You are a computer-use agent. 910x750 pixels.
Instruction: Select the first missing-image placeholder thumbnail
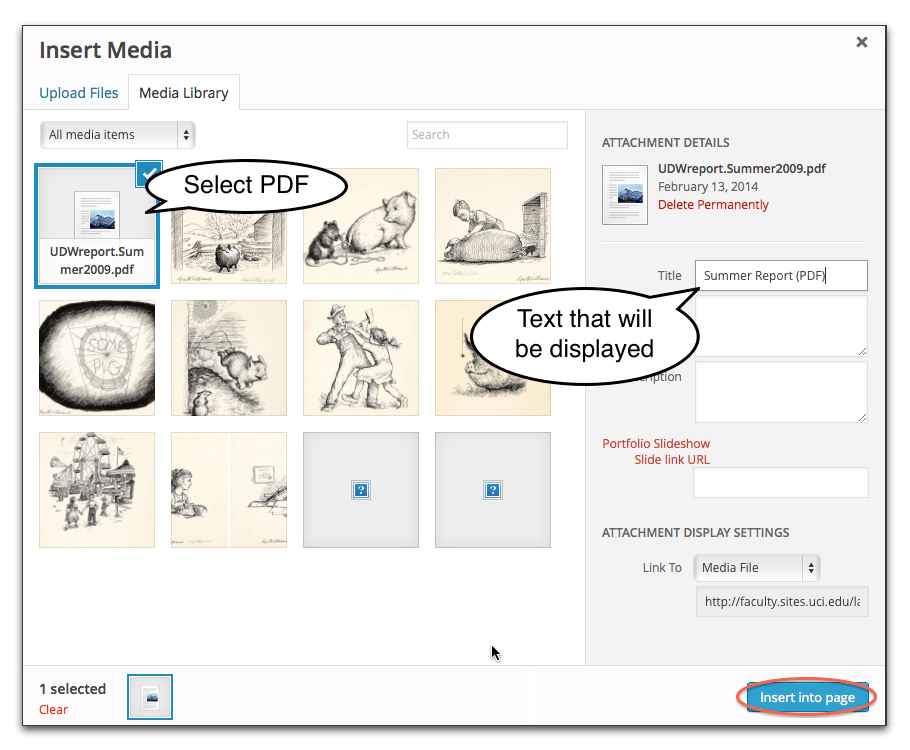pyautogui.click(x=360, y=490)
